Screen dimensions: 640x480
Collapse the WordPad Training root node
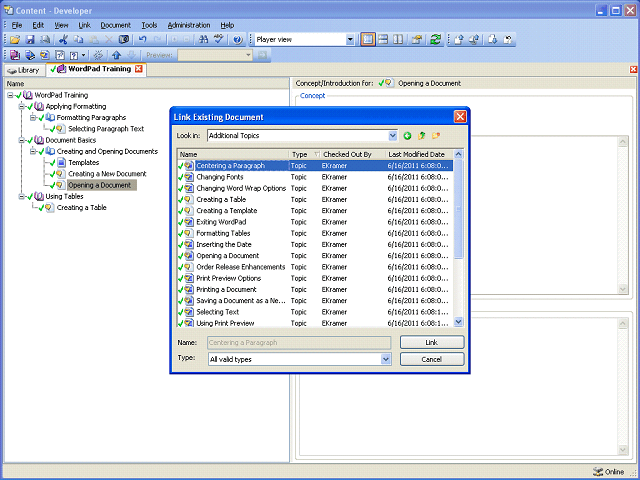click(x=10, y=95)
